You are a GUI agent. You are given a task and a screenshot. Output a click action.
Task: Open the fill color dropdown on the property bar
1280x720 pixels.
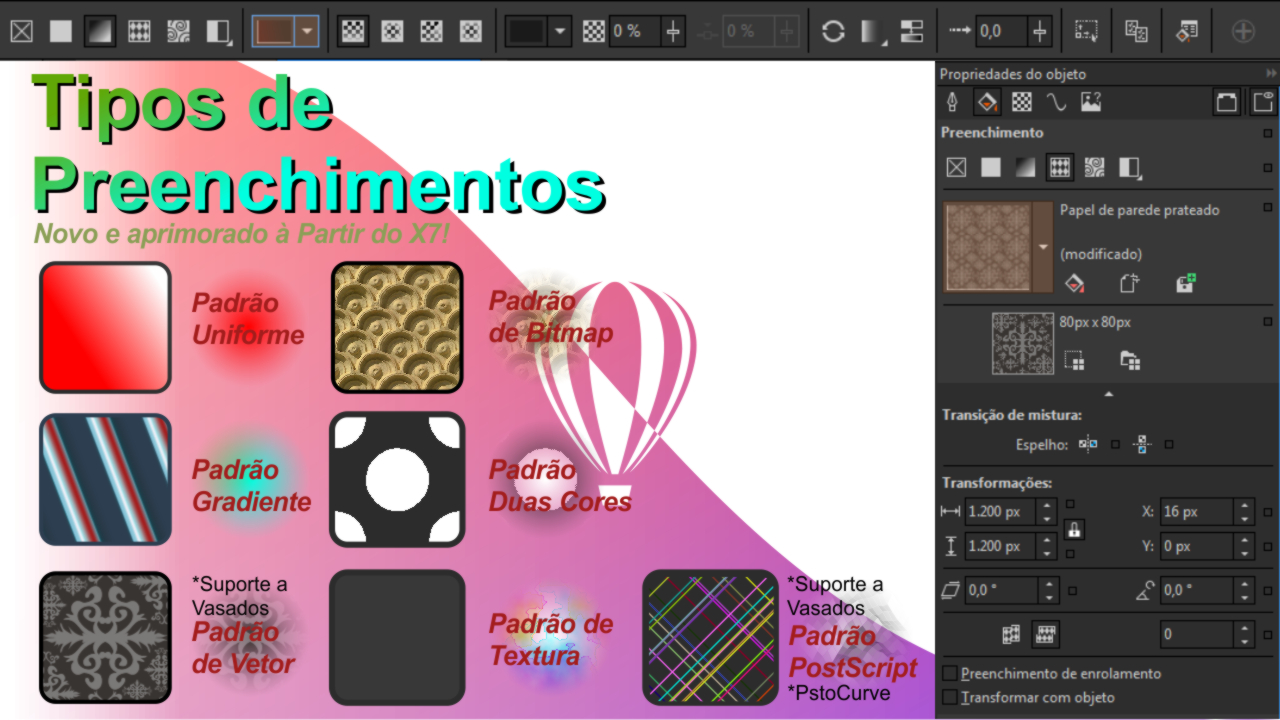(x=307, y=31)
